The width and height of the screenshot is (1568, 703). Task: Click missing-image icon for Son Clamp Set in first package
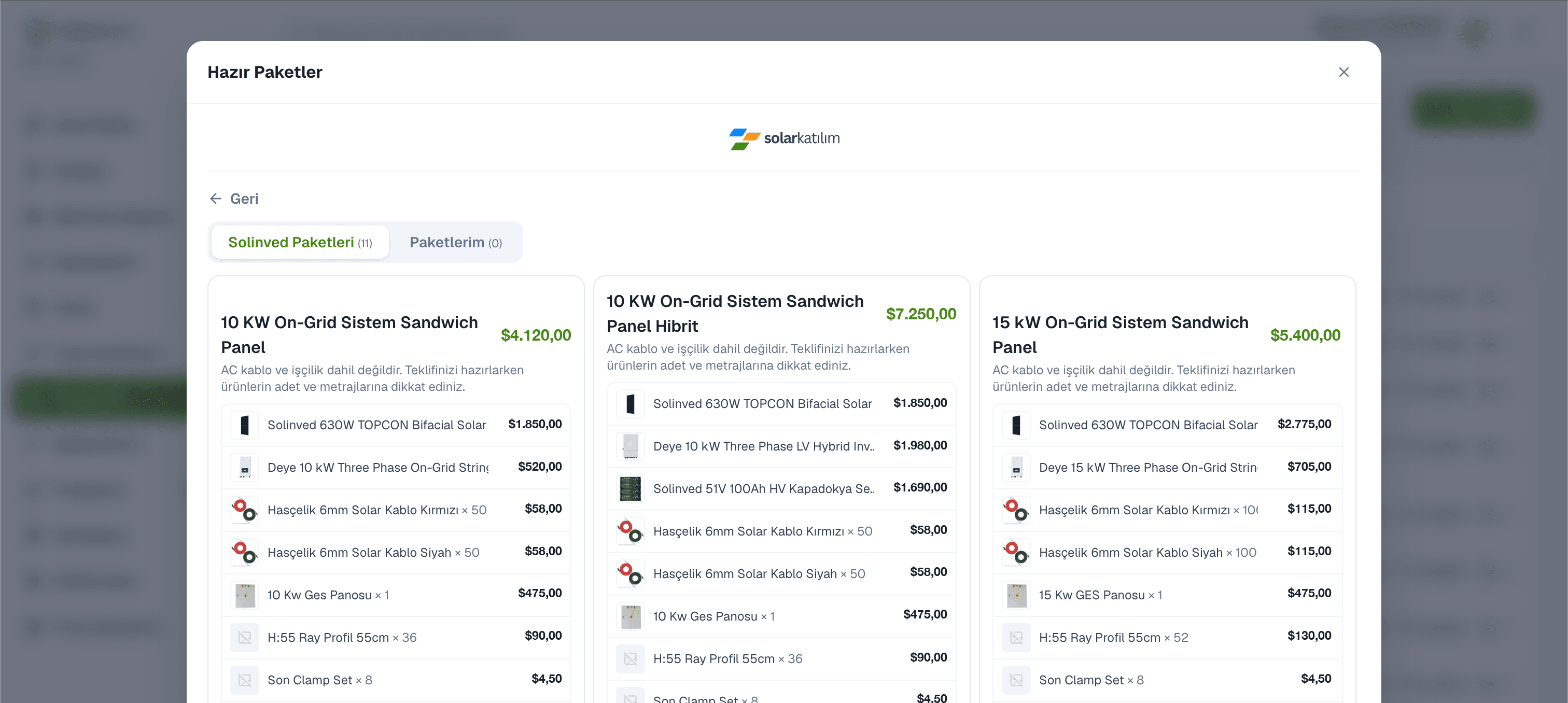tap(245, 680)
